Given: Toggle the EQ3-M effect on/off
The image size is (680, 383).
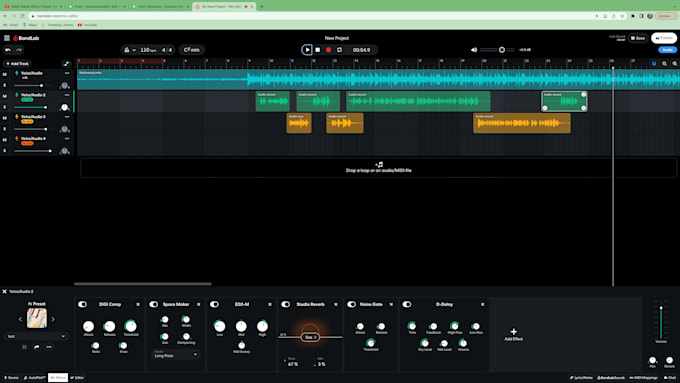Looking at the screenshot, I should pos(214,304).
